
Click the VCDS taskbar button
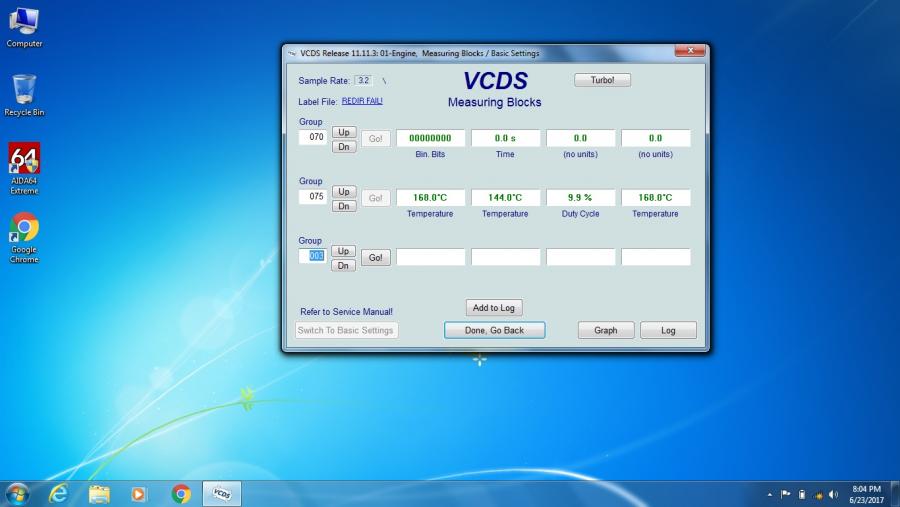pyautogui.click(x=222, y=493)
